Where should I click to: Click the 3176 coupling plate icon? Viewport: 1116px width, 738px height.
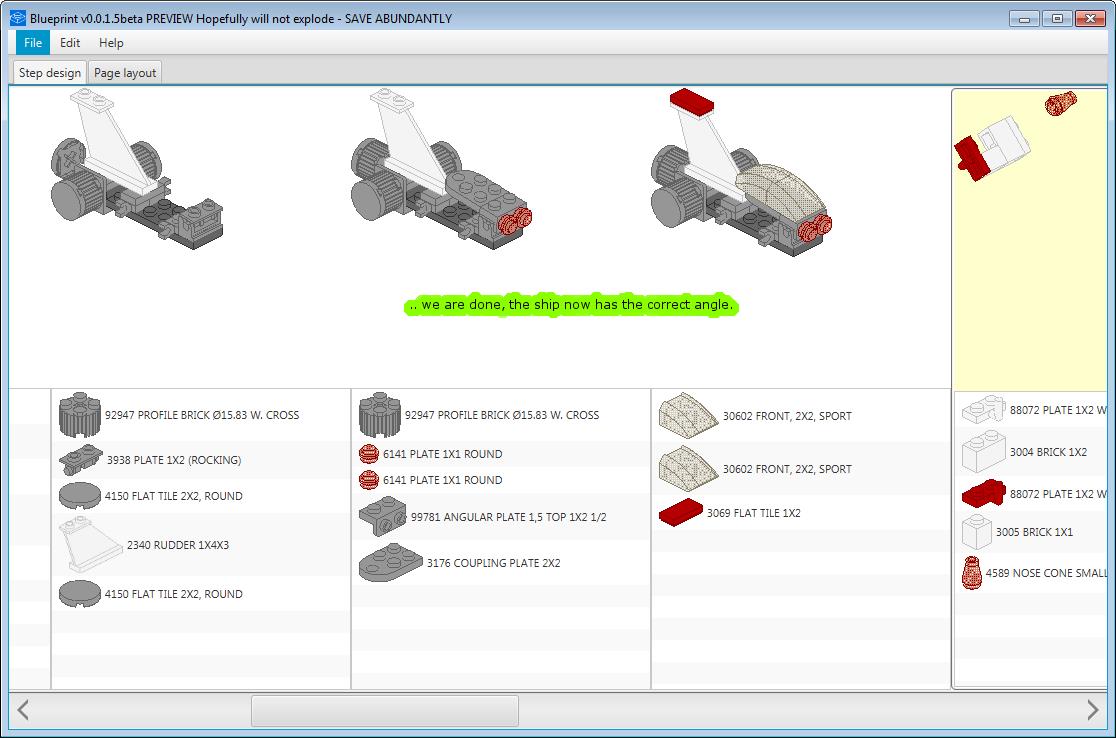pos(391,562)
